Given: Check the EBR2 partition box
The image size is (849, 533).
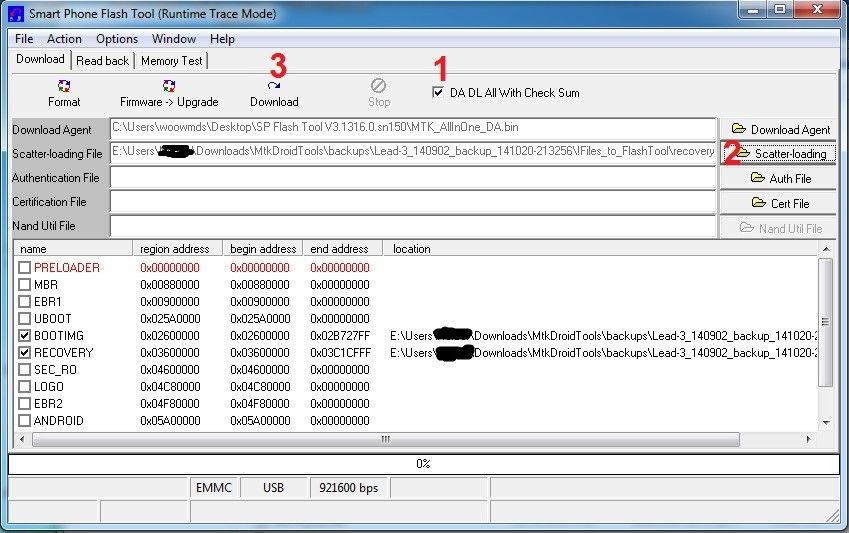Looking at the screenshot, I should pos(24,404).
